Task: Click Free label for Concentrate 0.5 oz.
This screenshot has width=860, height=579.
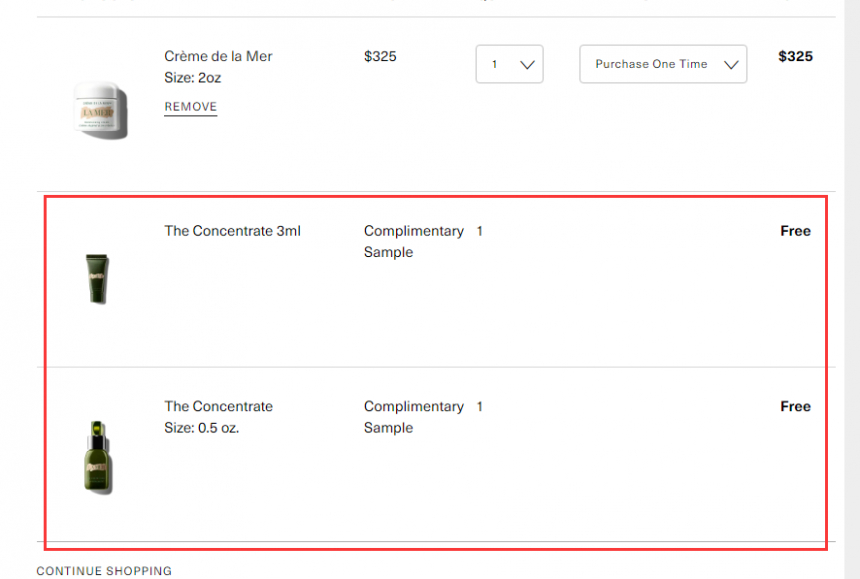Action: coord(795,406)
